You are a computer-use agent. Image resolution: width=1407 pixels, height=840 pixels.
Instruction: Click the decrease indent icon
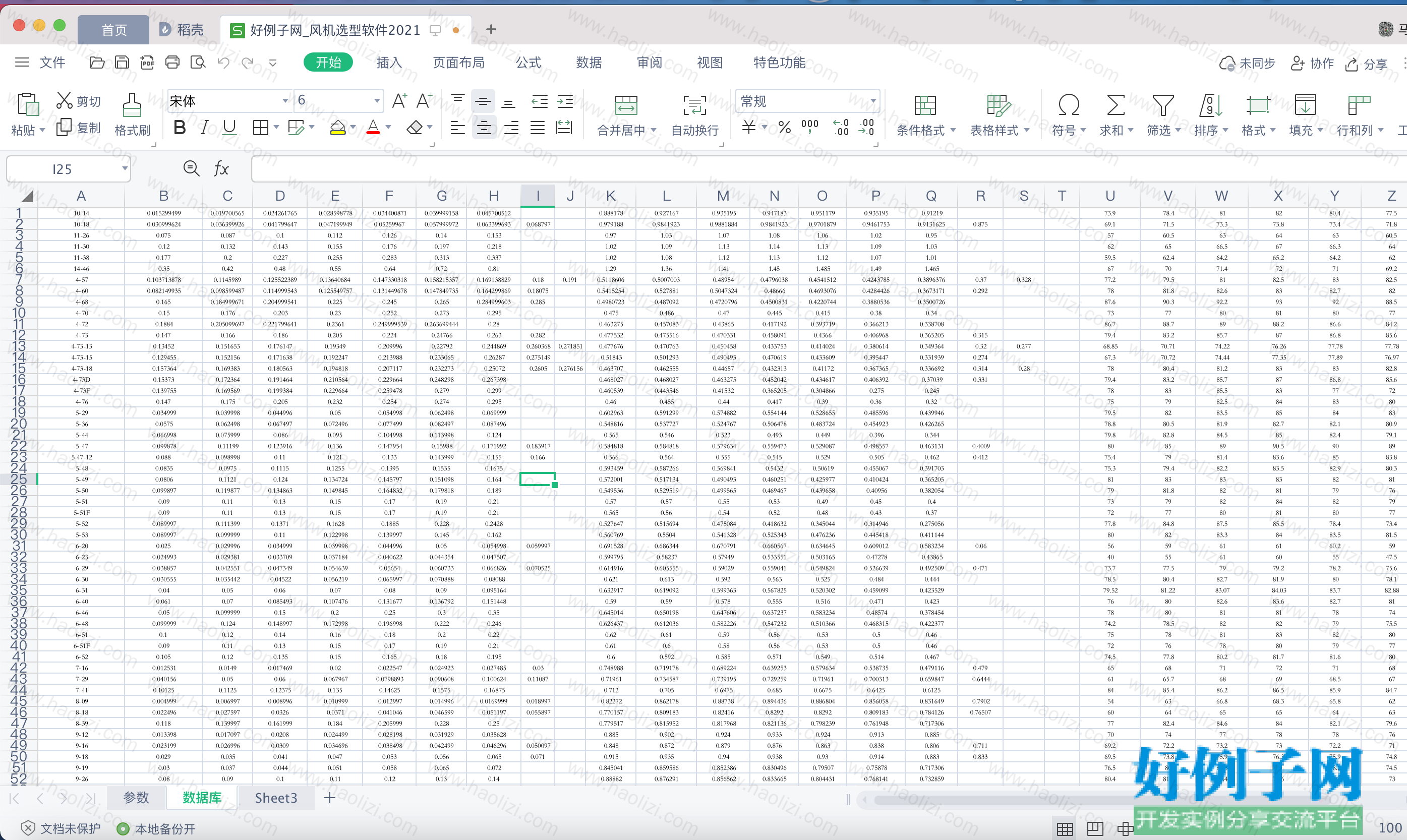click(540, 101)
